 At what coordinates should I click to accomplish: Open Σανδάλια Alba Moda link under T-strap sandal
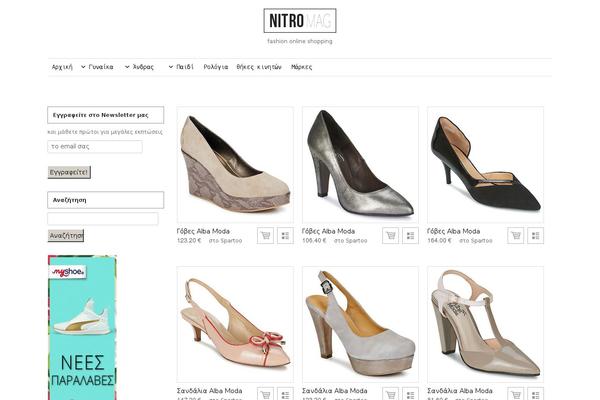[460, 391]
